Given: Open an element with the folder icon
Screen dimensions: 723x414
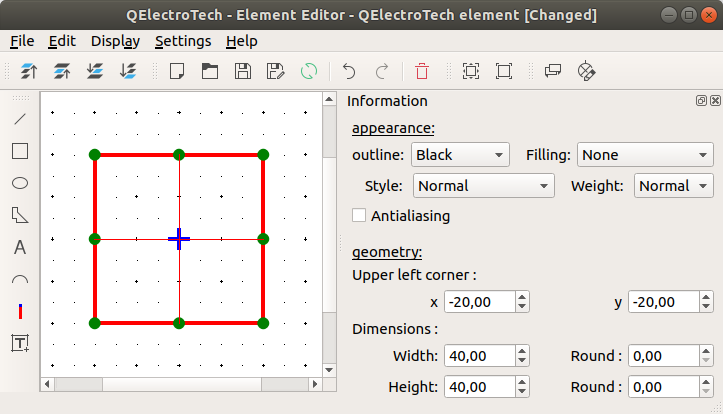Looking at the screenshot, I should pos(210,71).
